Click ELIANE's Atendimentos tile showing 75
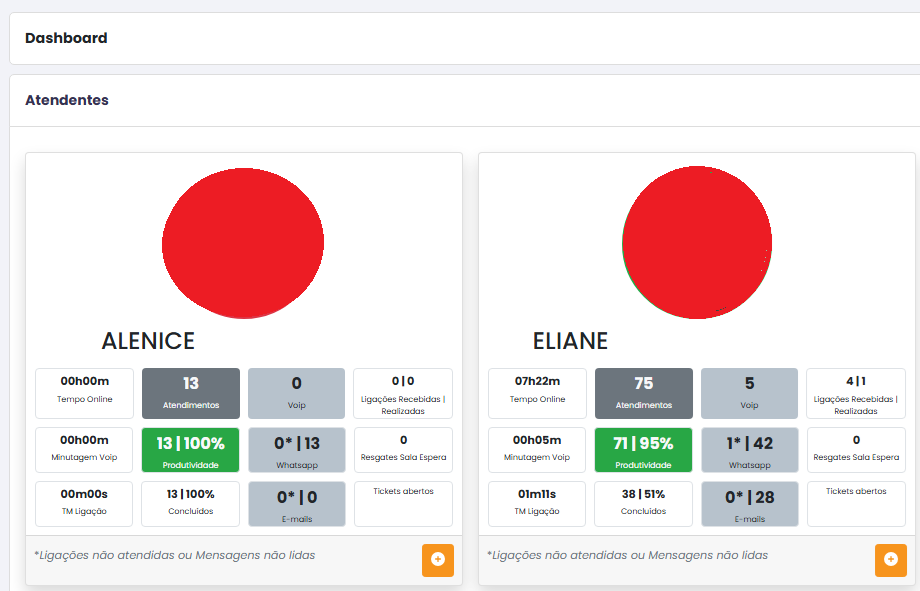 click(643, 393)
